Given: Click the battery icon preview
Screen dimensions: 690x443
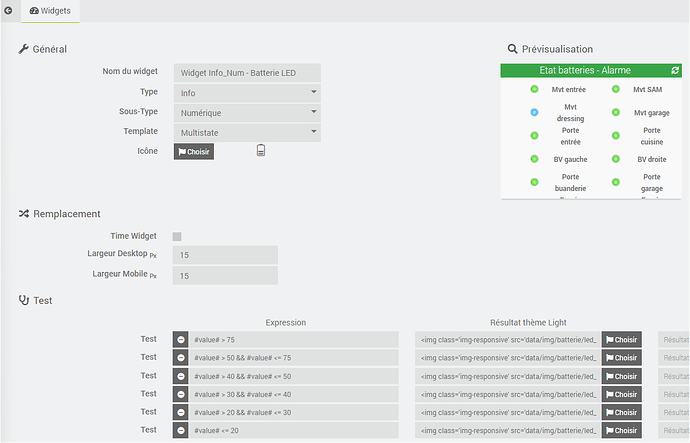Looking at the screenshot, I should (261, 150).
